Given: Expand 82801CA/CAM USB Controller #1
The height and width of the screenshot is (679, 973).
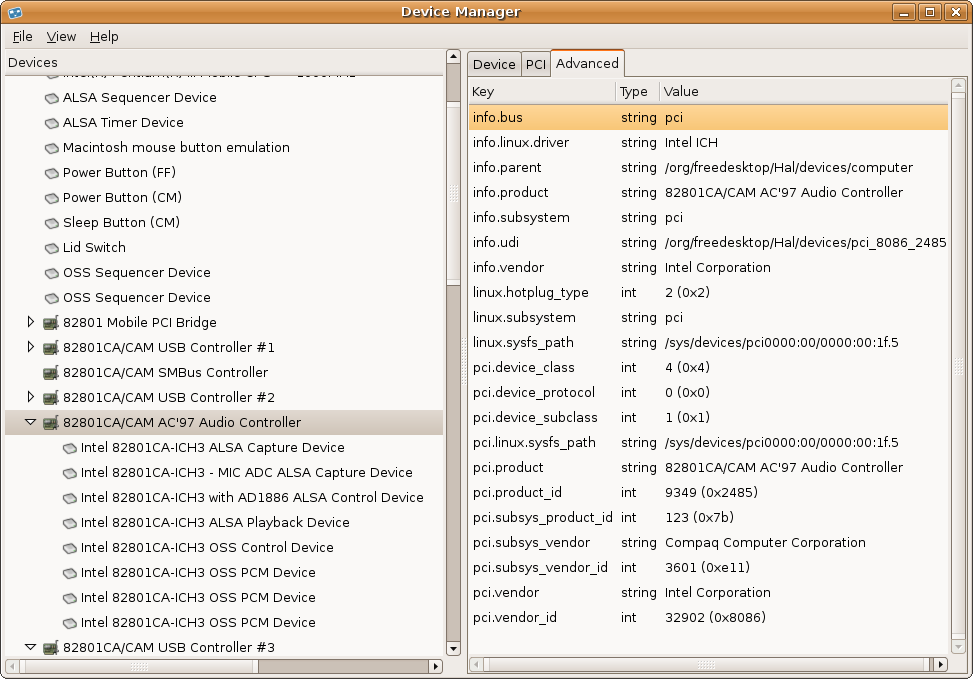Looking at the screenshot, I should [31, 347].
